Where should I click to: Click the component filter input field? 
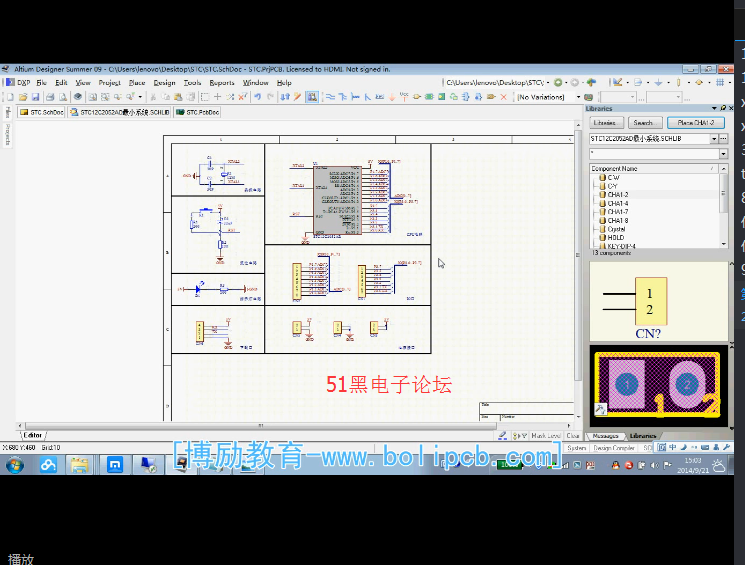(x=654, y=153)
